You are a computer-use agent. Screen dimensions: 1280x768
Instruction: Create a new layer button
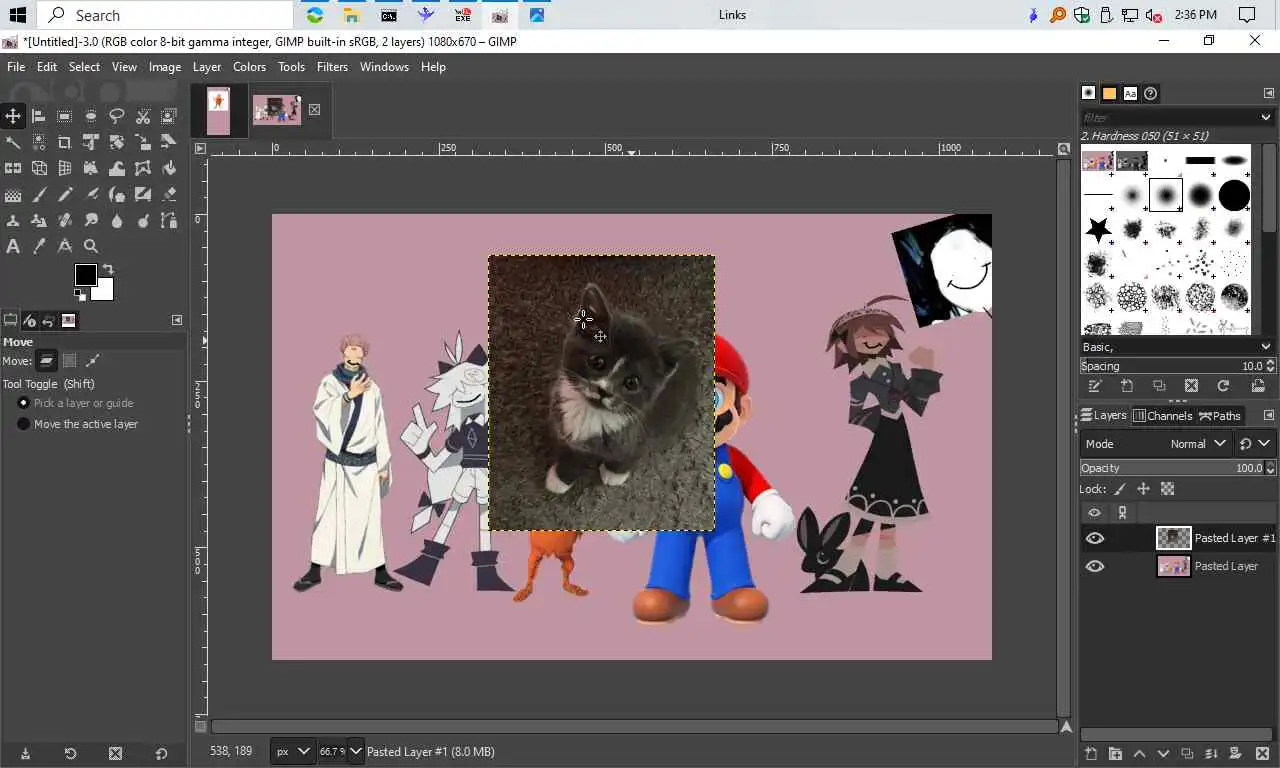1091,753
